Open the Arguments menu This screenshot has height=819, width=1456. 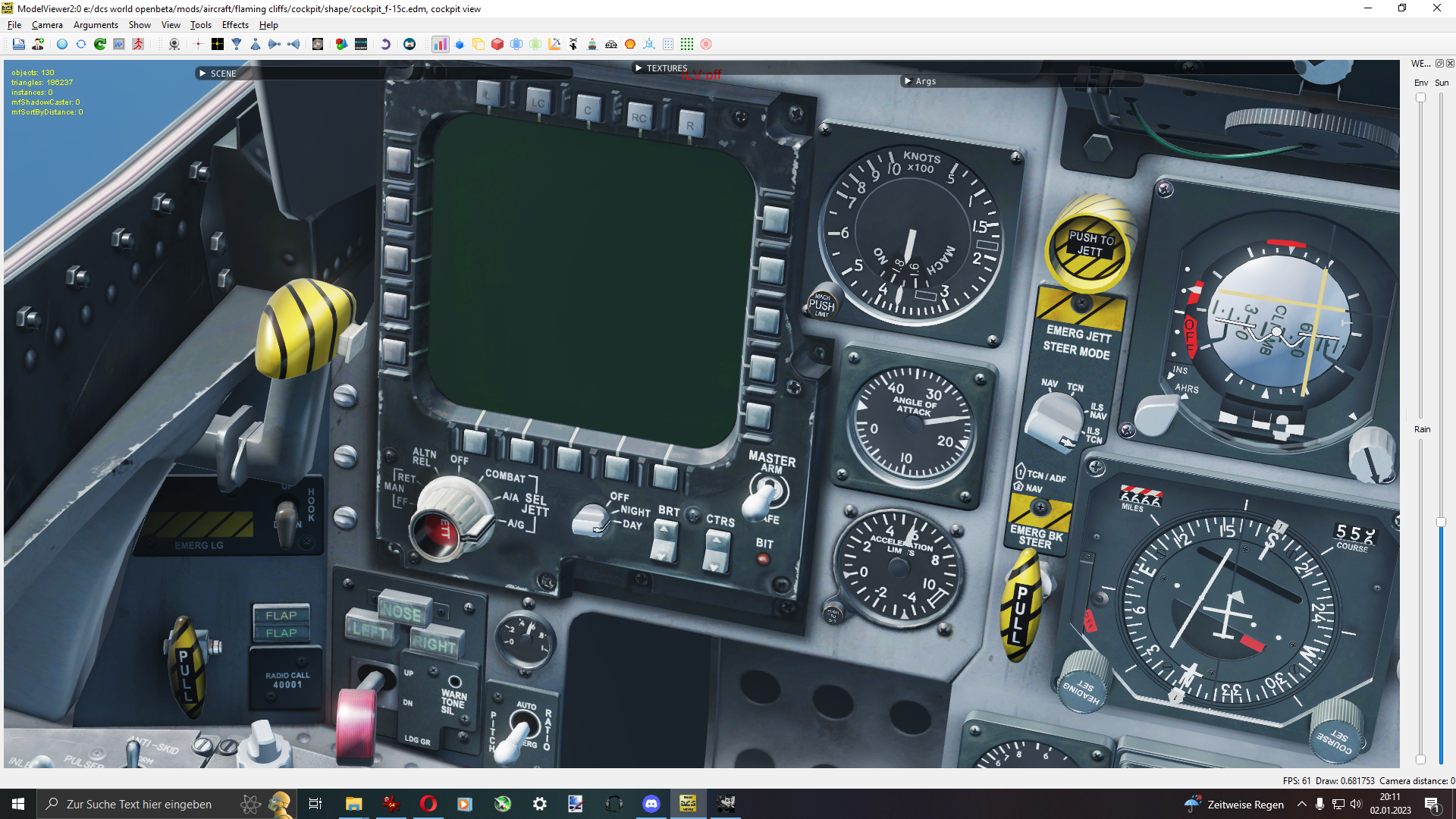point(96,25)
